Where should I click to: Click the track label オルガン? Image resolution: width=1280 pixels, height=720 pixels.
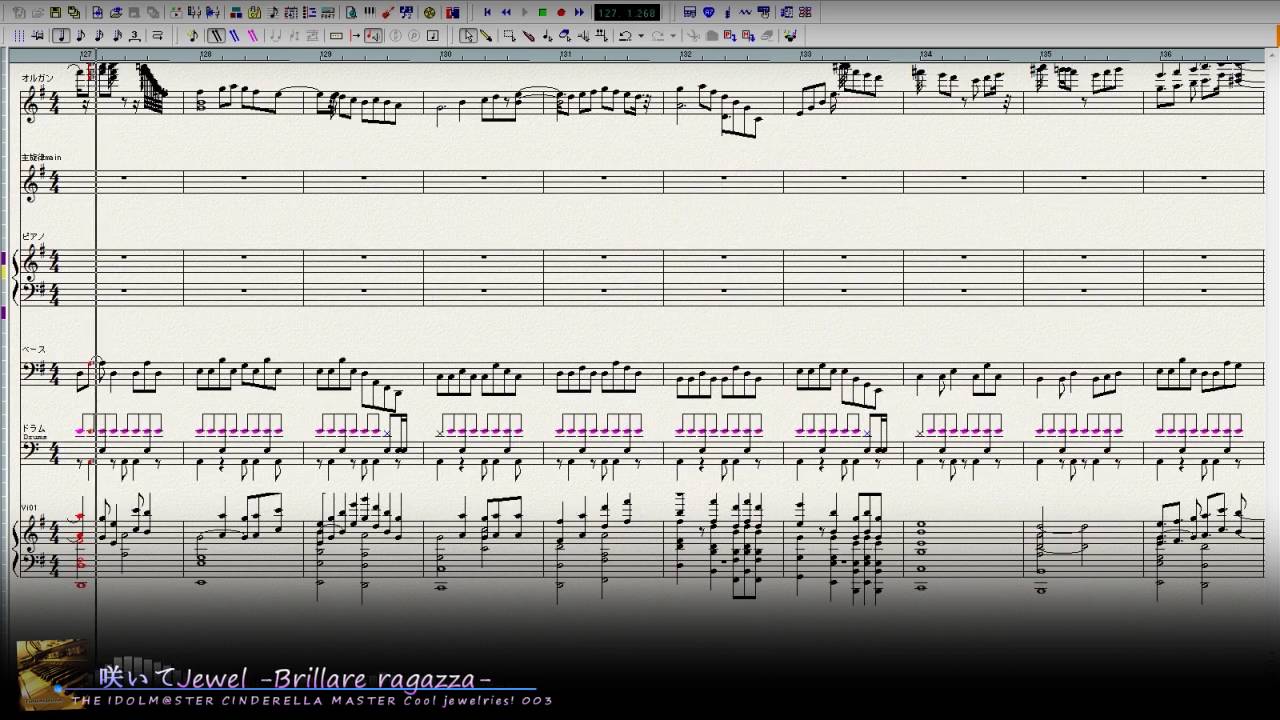click(x=37, y=78)
